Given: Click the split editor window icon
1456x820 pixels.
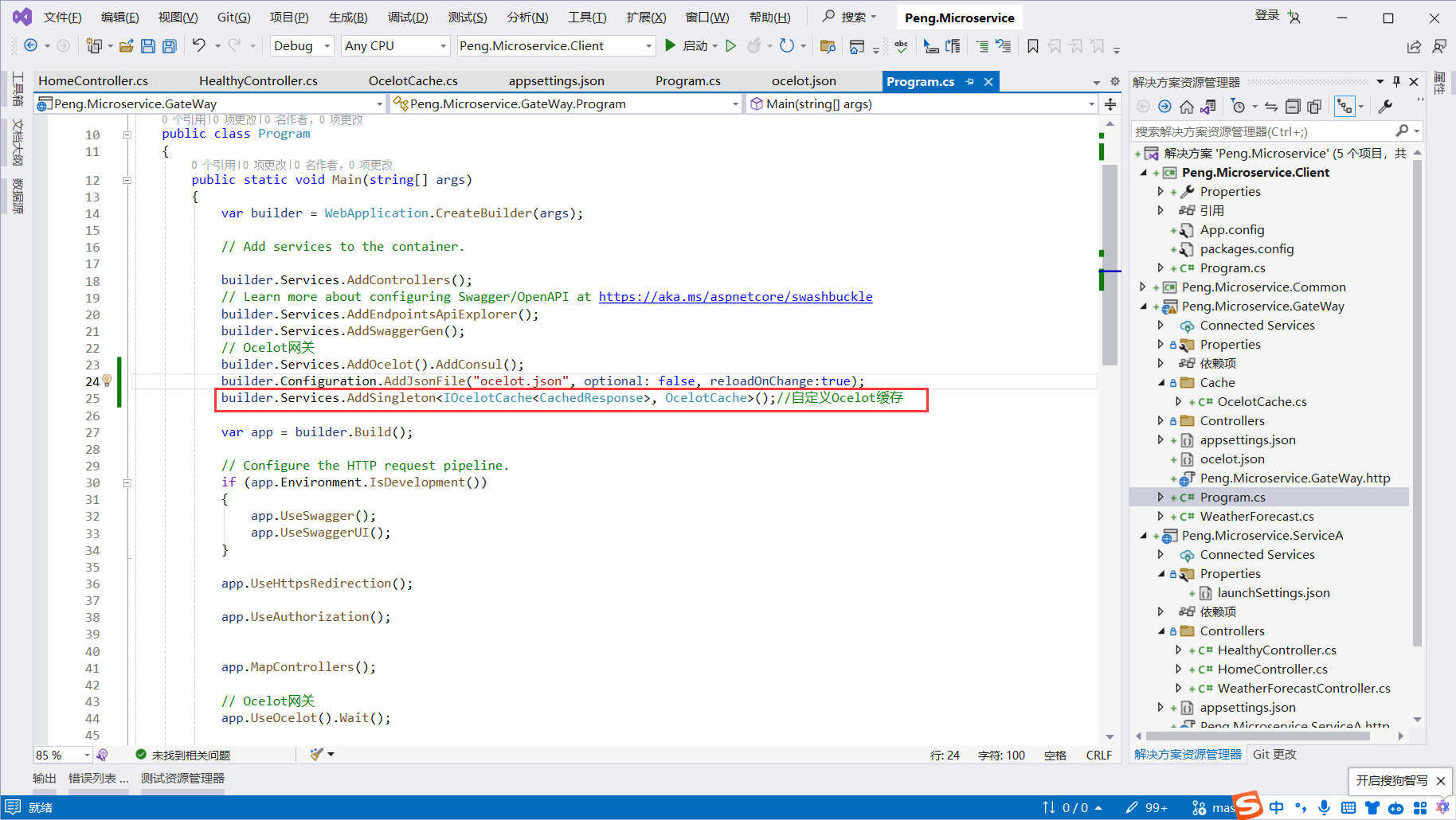Looking at the screenshot, I should click(1110, 103).
